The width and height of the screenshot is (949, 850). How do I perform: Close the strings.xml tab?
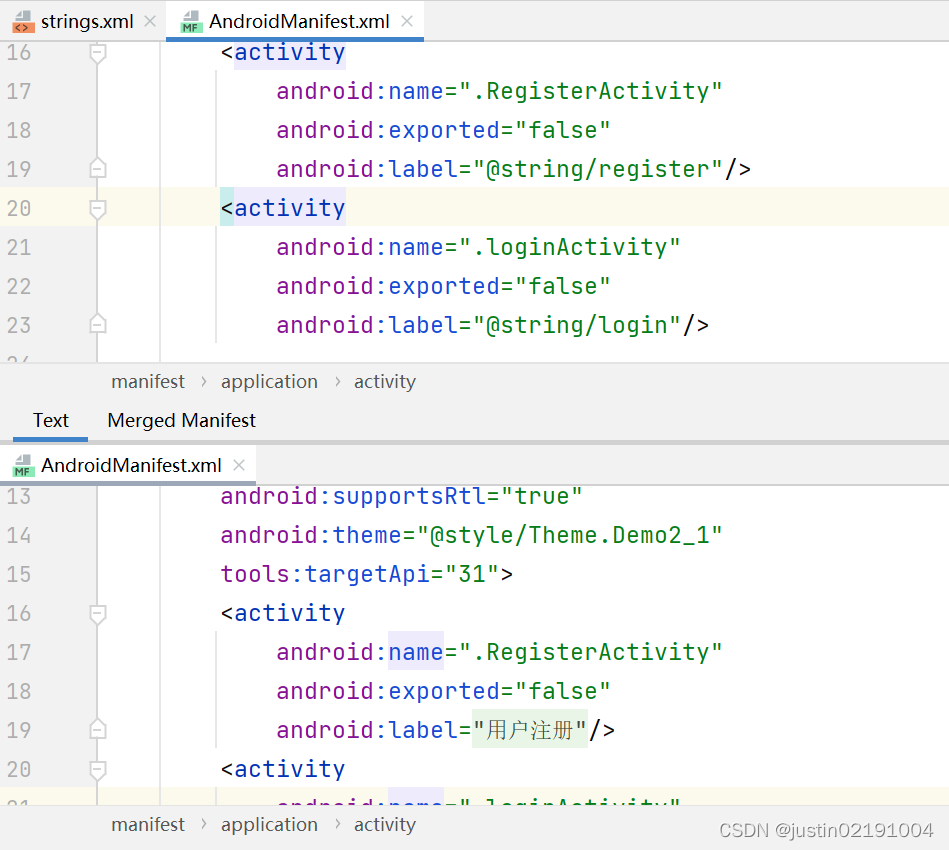click(x=150, y=21)
